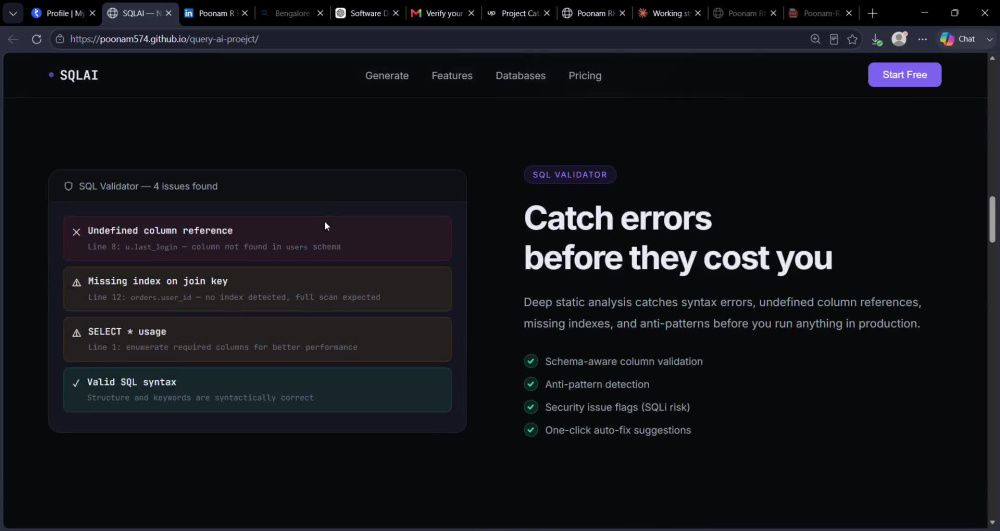Open the reader view icon in address bar
This screenshot has width=1000, height=531.
(834, 39)
